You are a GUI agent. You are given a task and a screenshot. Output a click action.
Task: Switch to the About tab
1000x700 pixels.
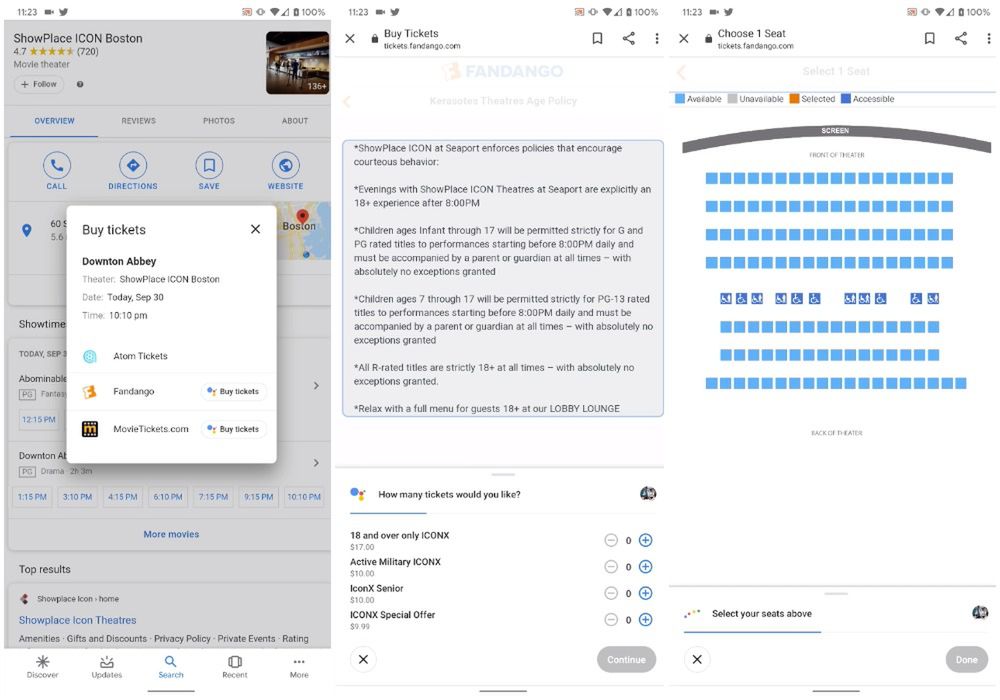[295, 120]
